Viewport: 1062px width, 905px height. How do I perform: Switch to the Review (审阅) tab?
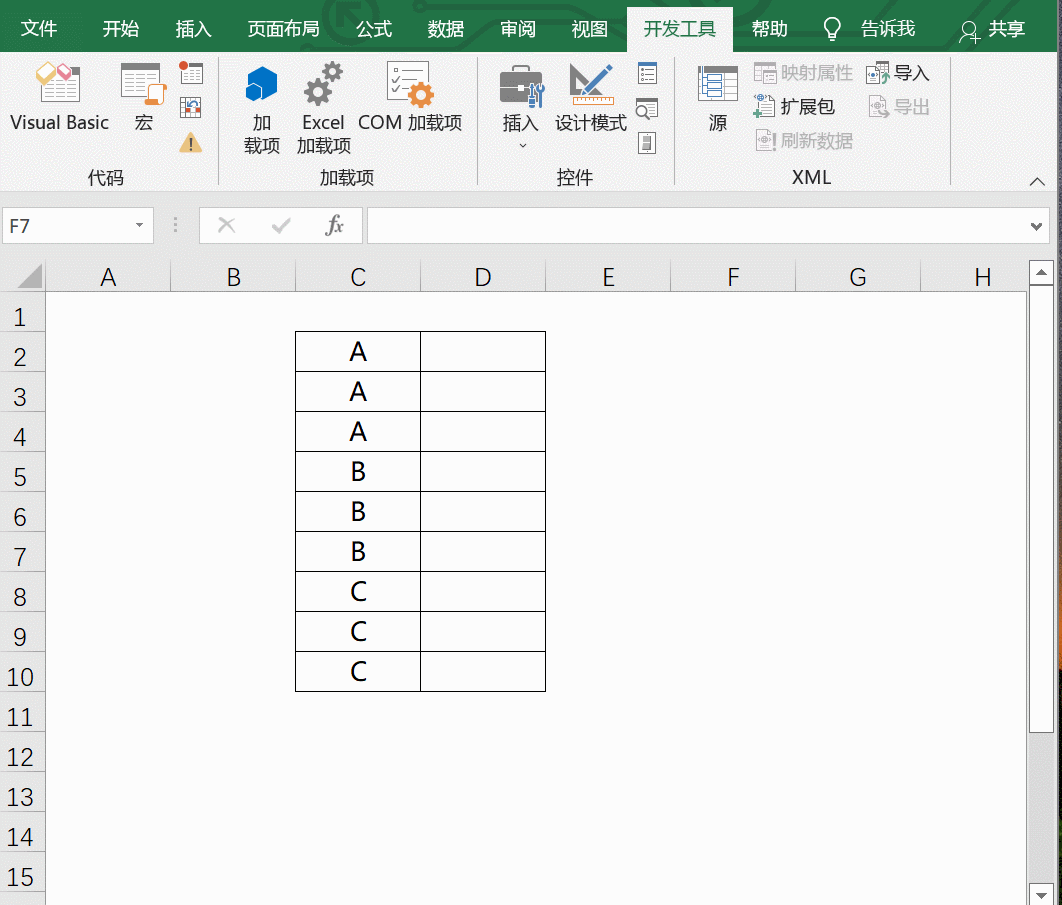(x=517, y=28)
